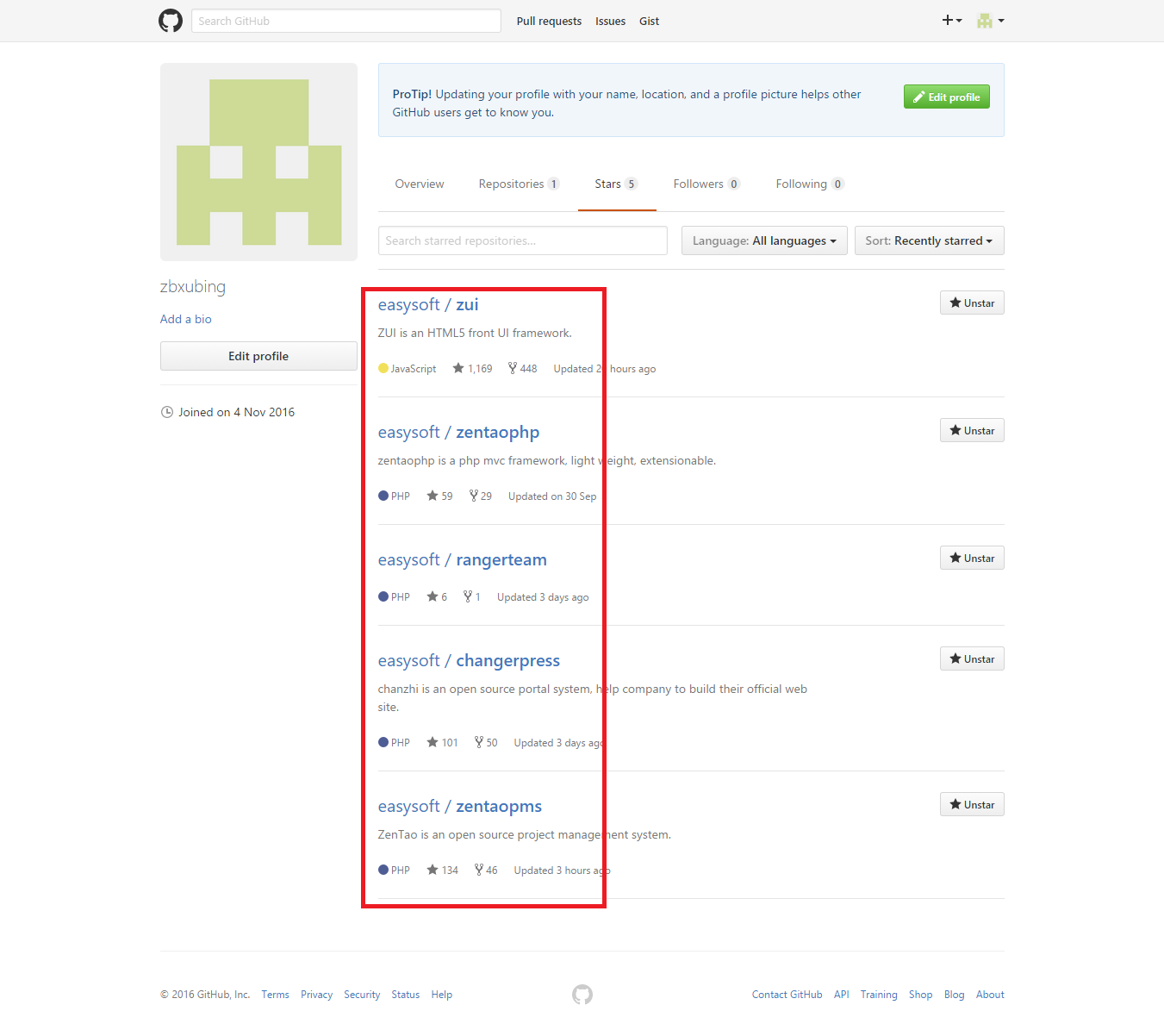Unstar the easysoft/changerpress repository
The width and height of the screenshot is (1164, 1036).
[x=972, y=659]
